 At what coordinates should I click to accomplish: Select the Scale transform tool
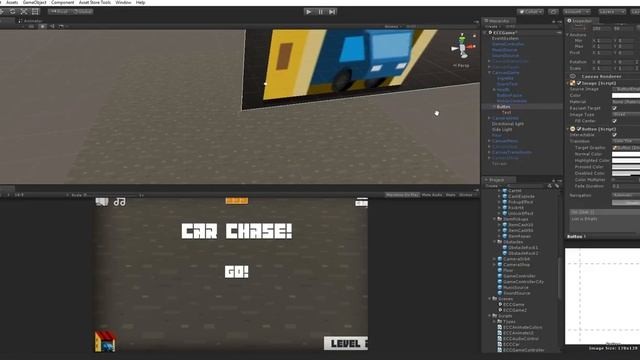(x=24, y=11)
